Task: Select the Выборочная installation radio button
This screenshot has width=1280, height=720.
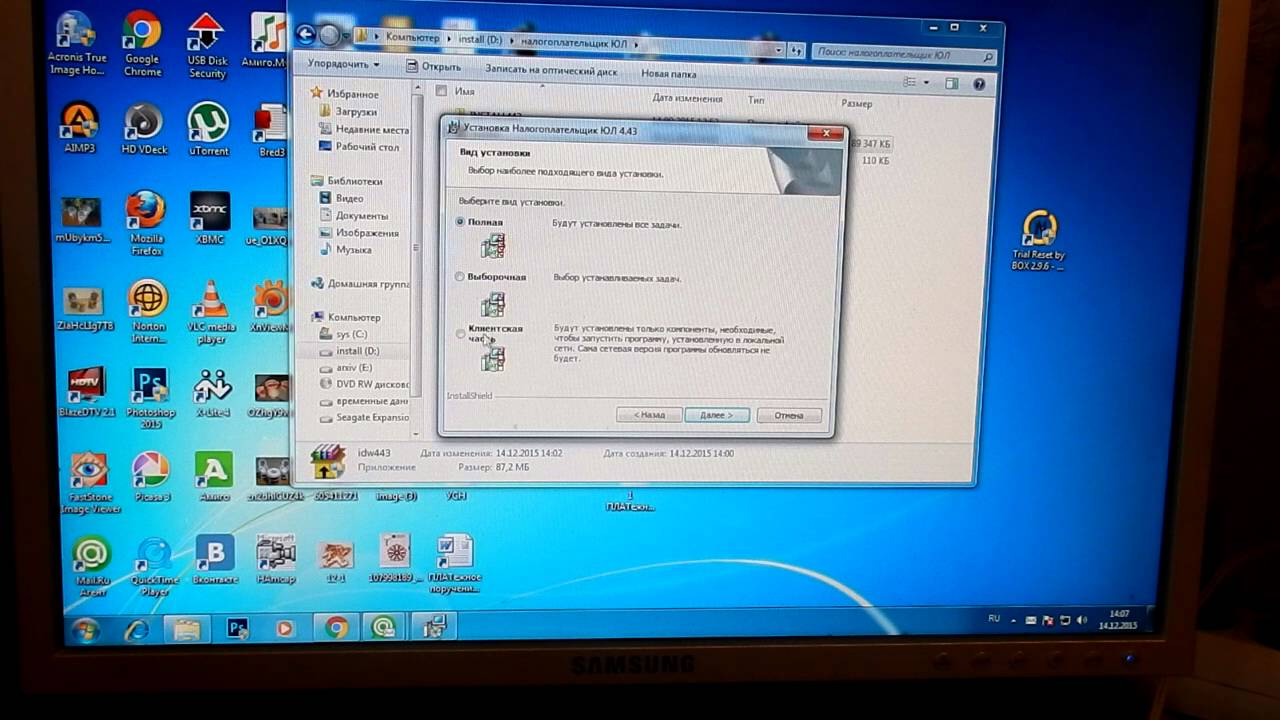Action: 460,277
